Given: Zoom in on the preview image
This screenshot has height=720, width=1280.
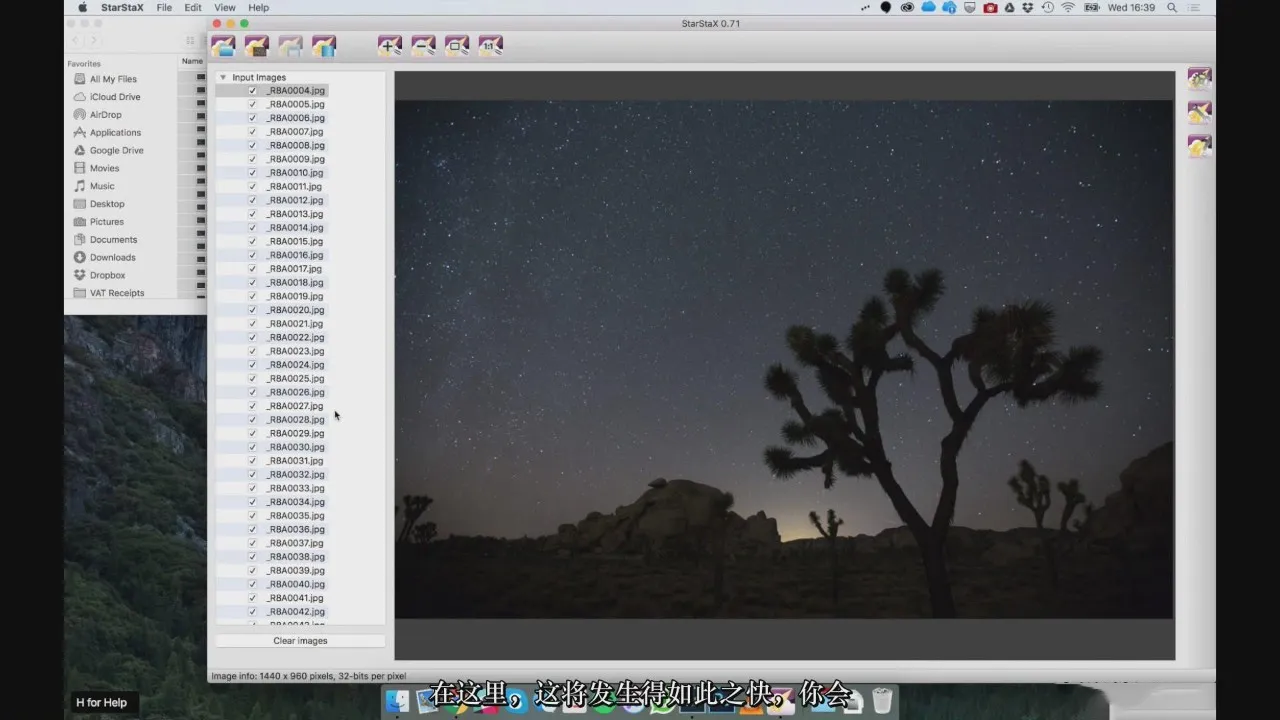Looking at the screenshot, I should (390, 46).
